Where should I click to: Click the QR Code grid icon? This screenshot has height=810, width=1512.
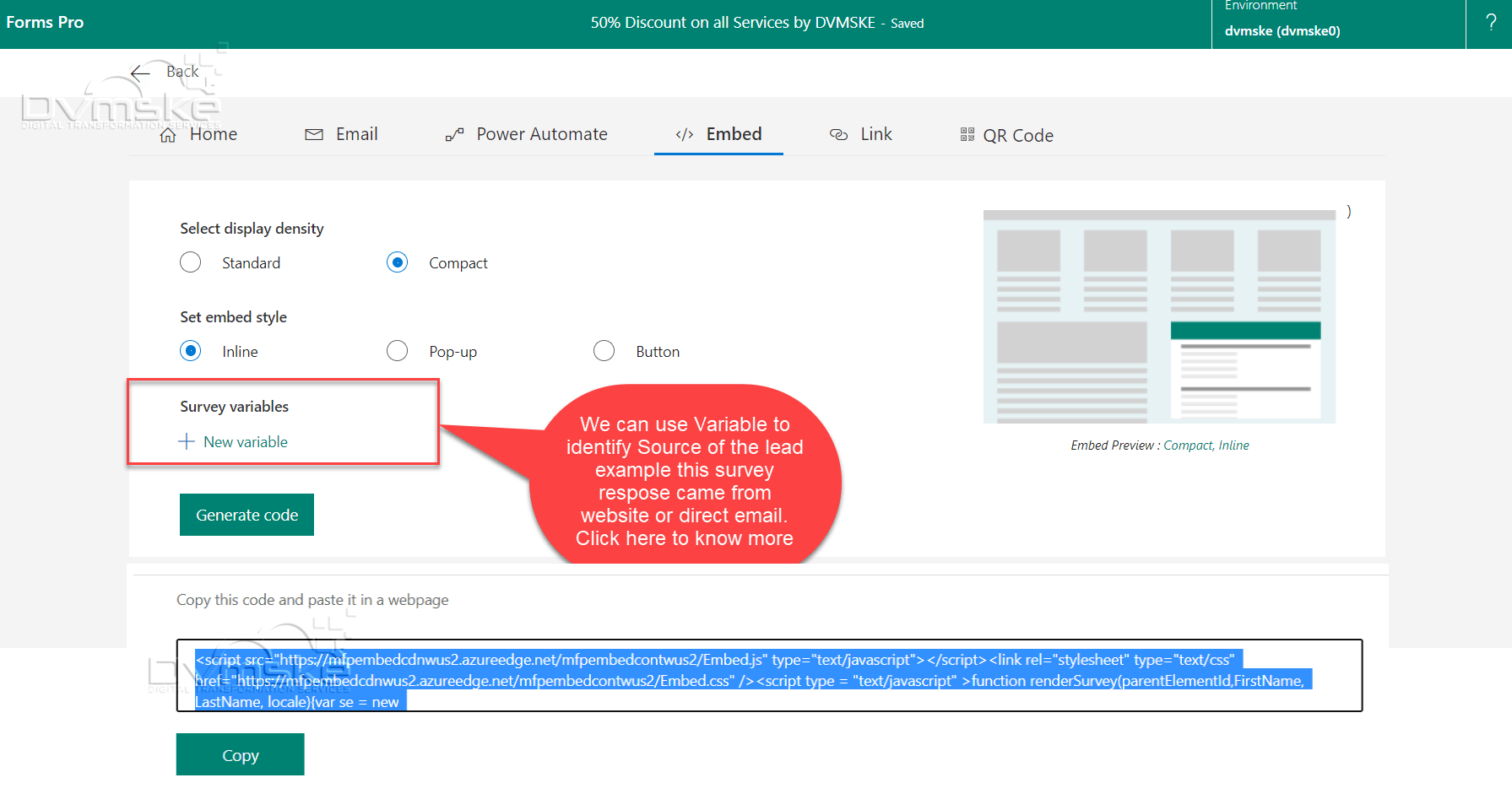(967, 135)
